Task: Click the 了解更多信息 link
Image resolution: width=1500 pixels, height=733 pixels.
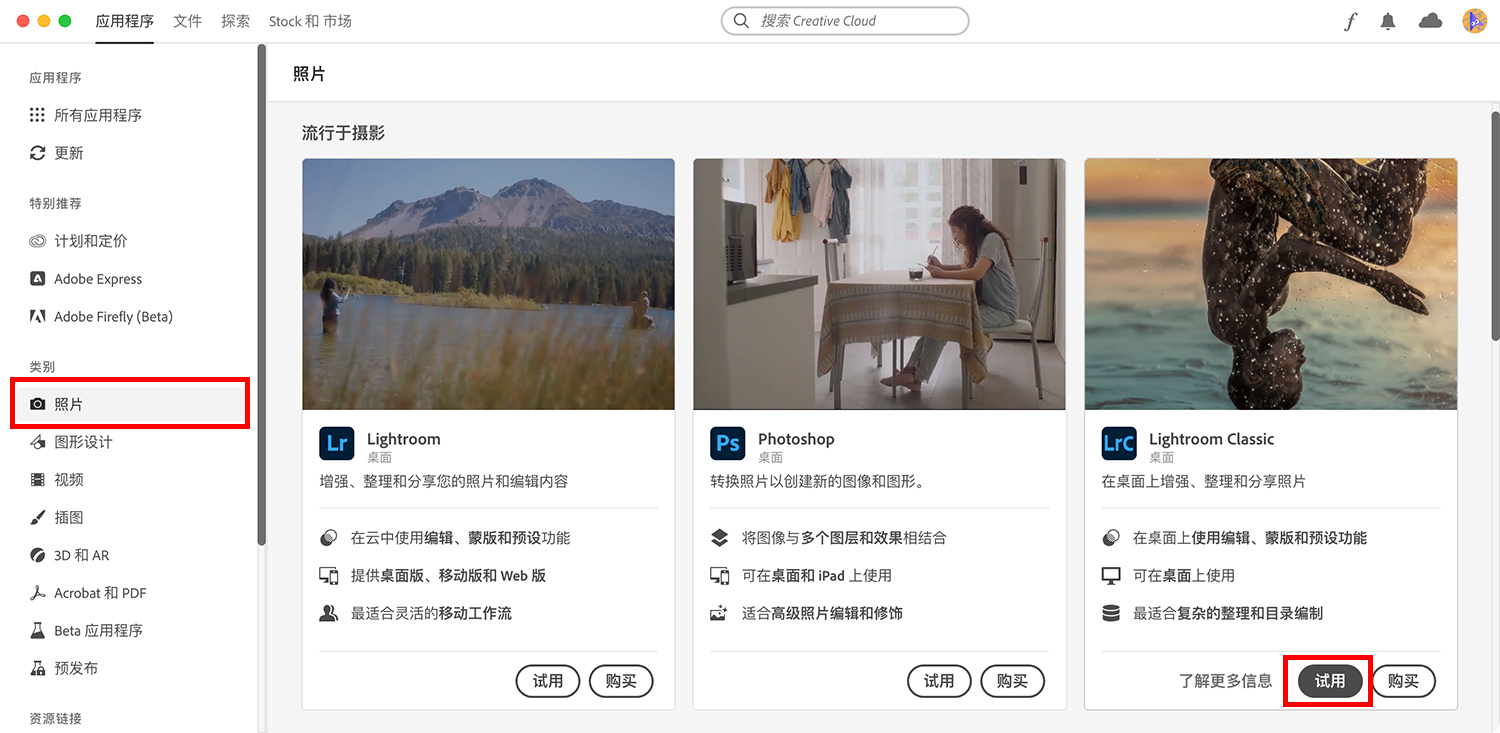Action: [x=1225, y=681]
